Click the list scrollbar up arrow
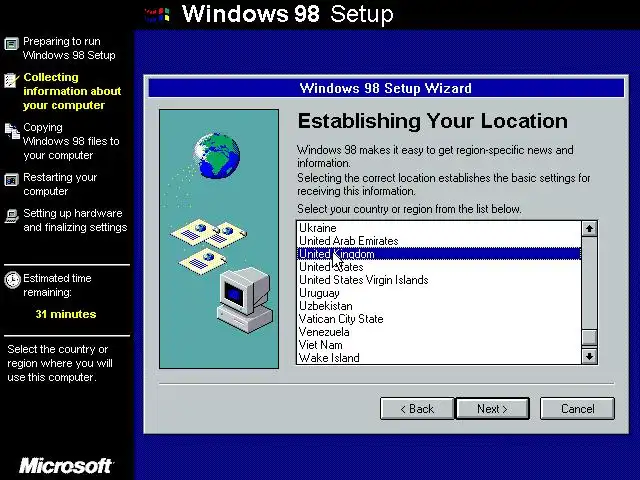This screenshot has width=640, height=480. click(589, 229)
